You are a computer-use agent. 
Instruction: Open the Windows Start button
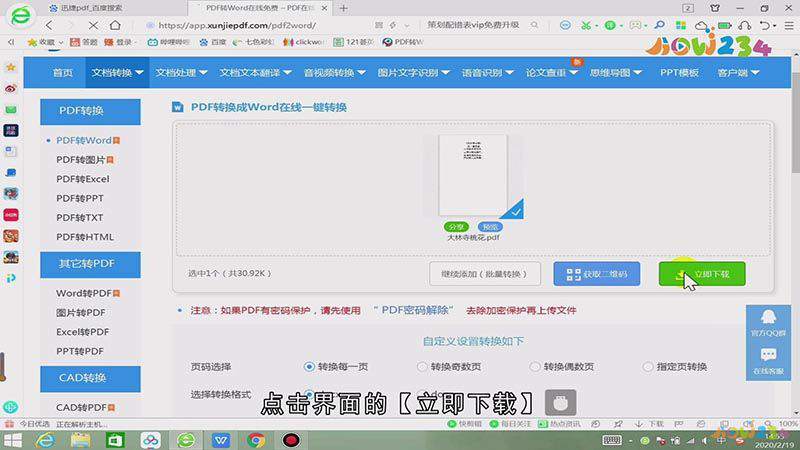(x=12, y=440)
